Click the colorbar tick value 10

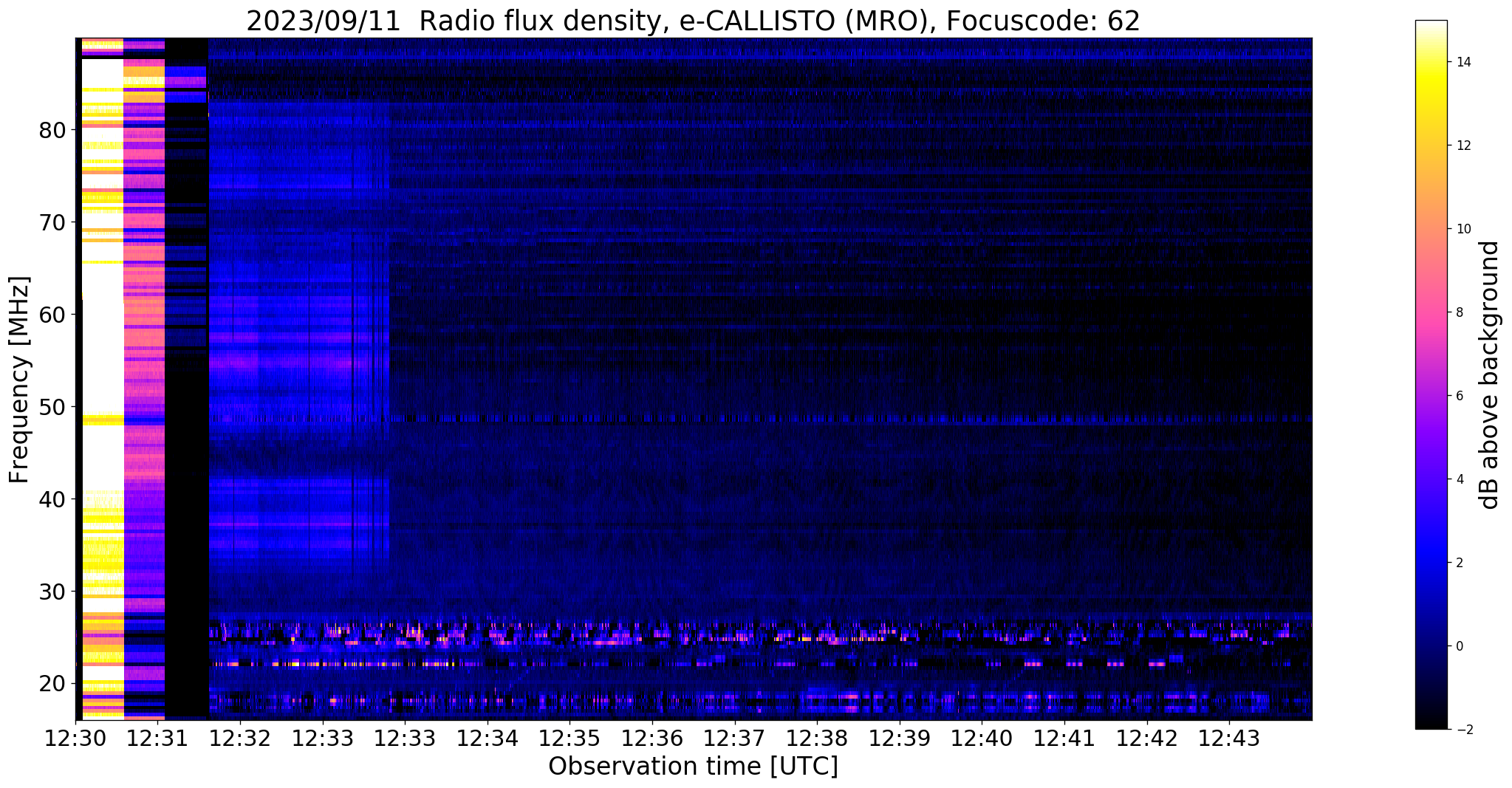pyautogui.click(x=1463, y=229)
